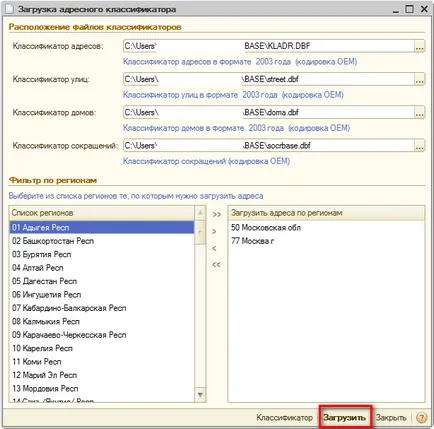Click the Закрыть button
Image resolution: width=434 pixels, height=429 pixels.
tap(391, 417)
